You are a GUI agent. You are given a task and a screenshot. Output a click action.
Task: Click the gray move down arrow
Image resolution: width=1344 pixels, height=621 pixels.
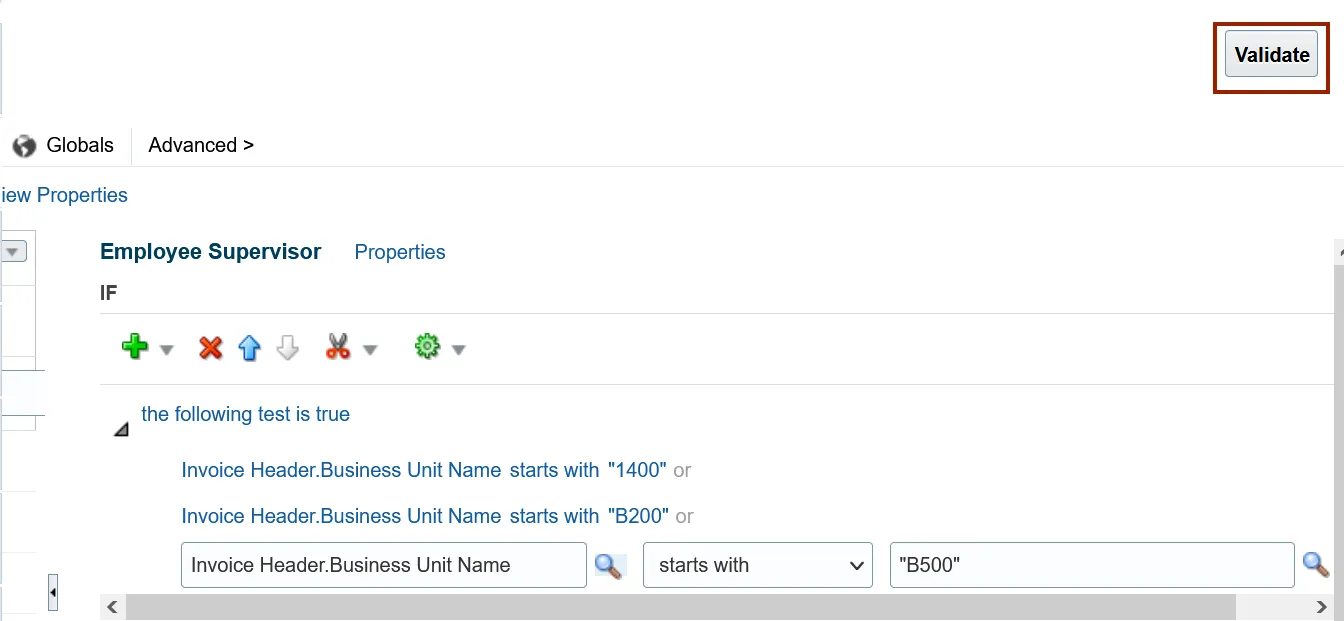click(288, 348)
